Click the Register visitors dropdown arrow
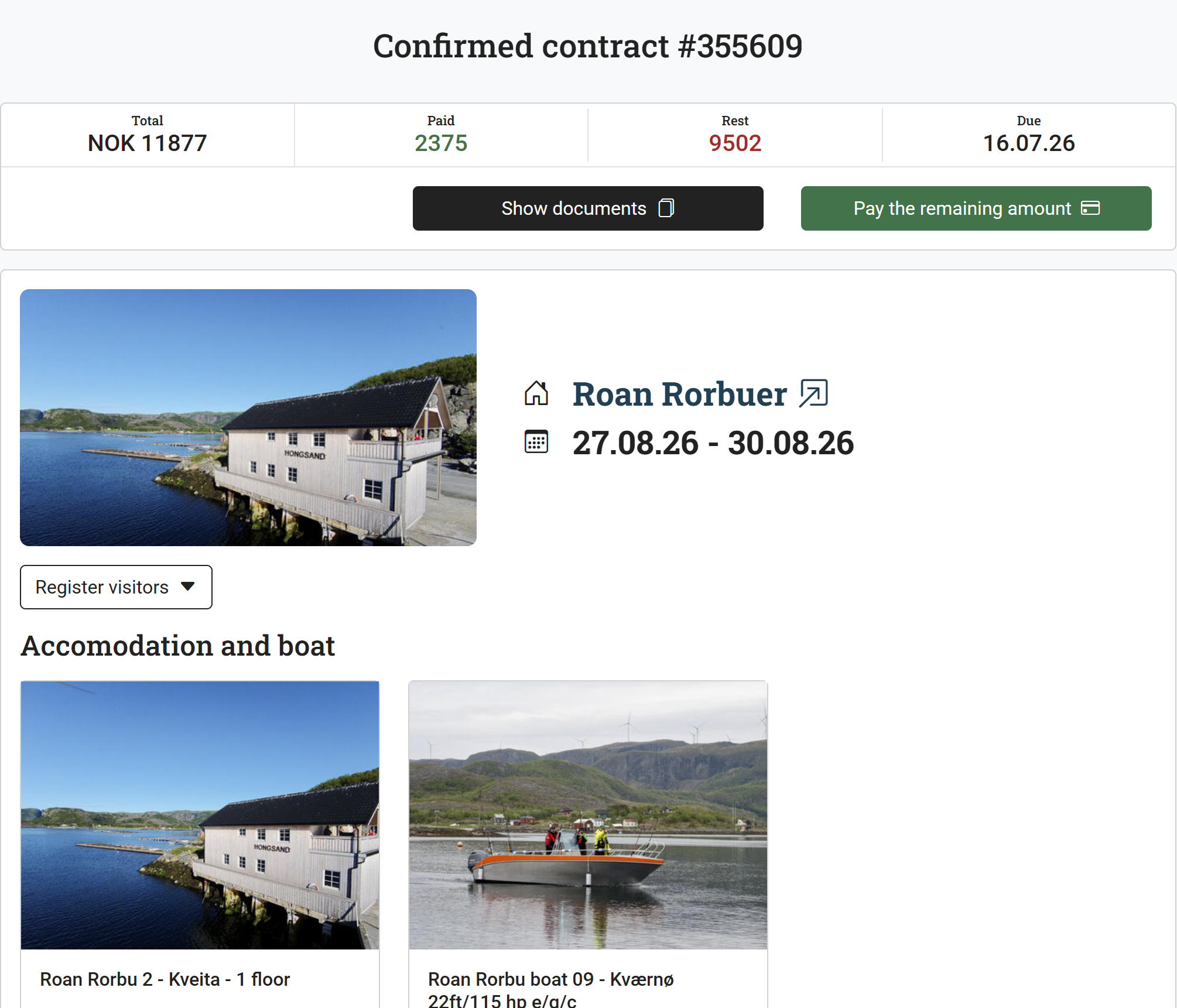 [x=187, y=587]
